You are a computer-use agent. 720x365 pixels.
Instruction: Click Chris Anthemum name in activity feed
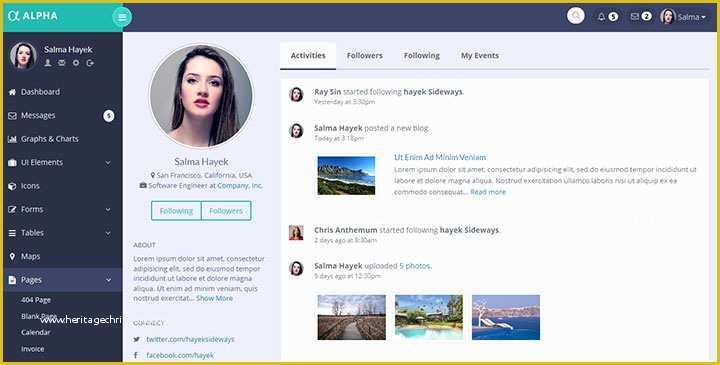click(x=346, y=230)
